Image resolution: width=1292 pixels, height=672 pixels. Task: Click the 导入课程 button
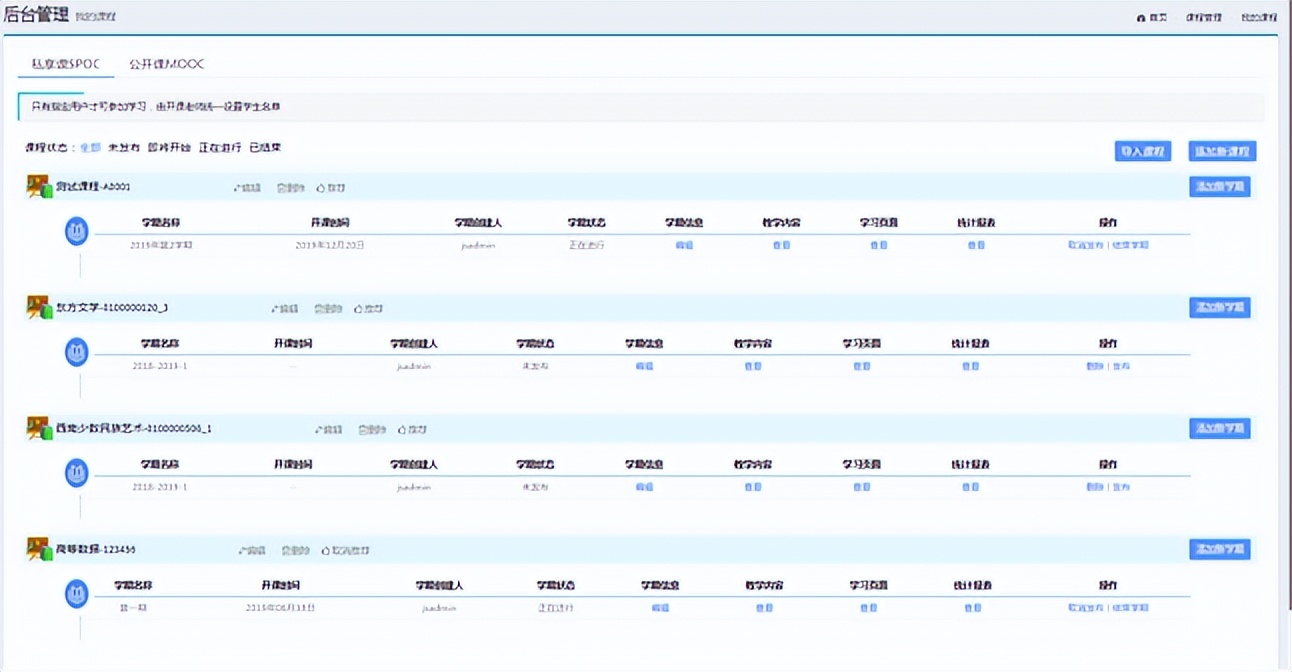point(1142,152)
